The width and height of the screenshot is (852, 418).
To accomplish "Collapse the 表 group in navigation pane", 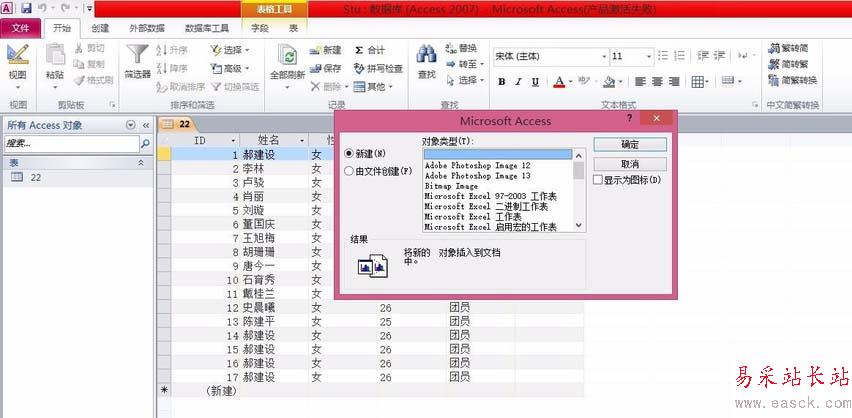I will [x=141, y=163].
